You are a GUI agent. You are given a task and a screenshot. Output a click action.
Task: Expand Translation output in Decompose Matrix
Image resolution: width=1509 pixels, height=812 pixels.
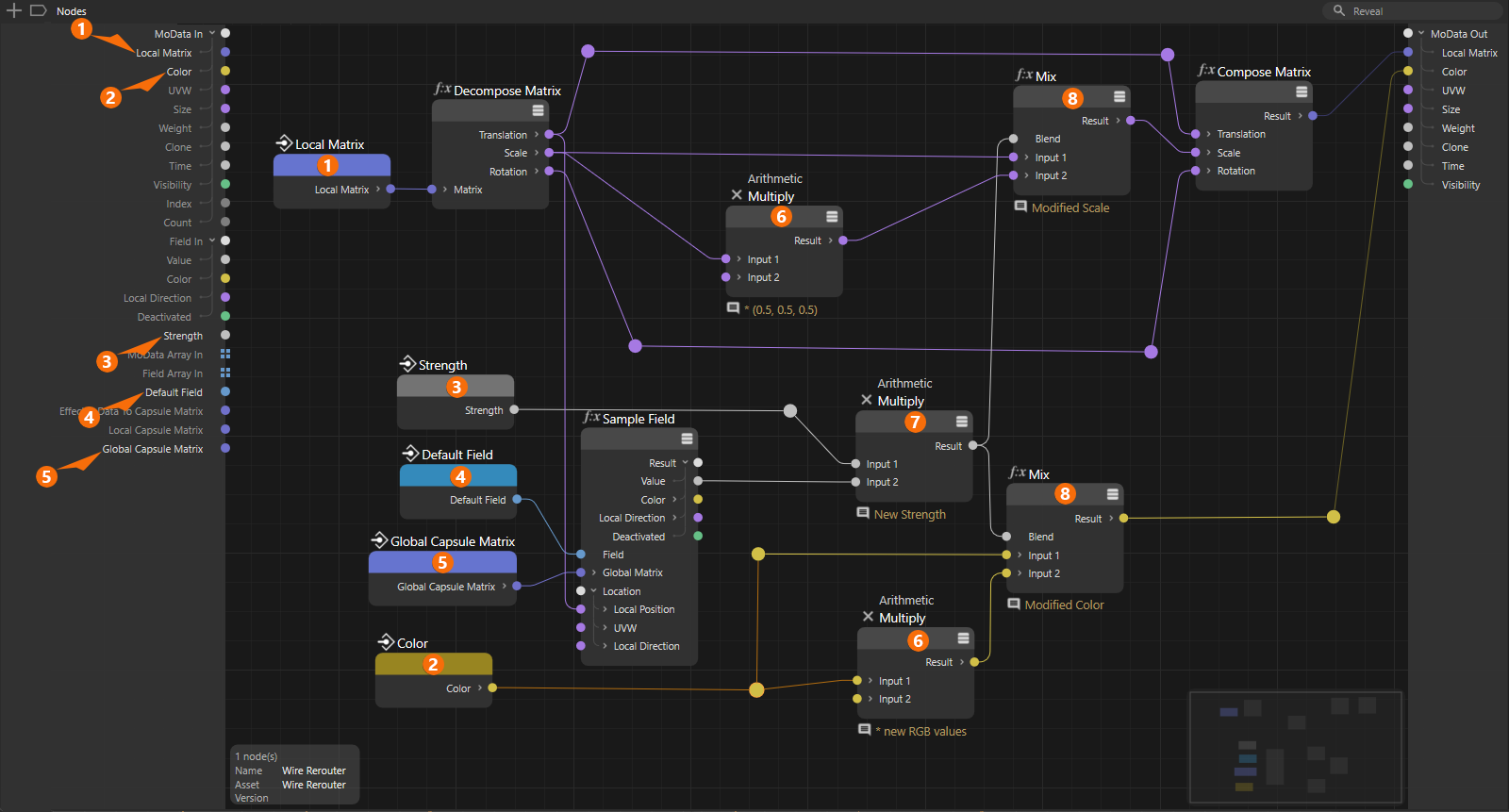pyautogui.click(x=537, y=135)
